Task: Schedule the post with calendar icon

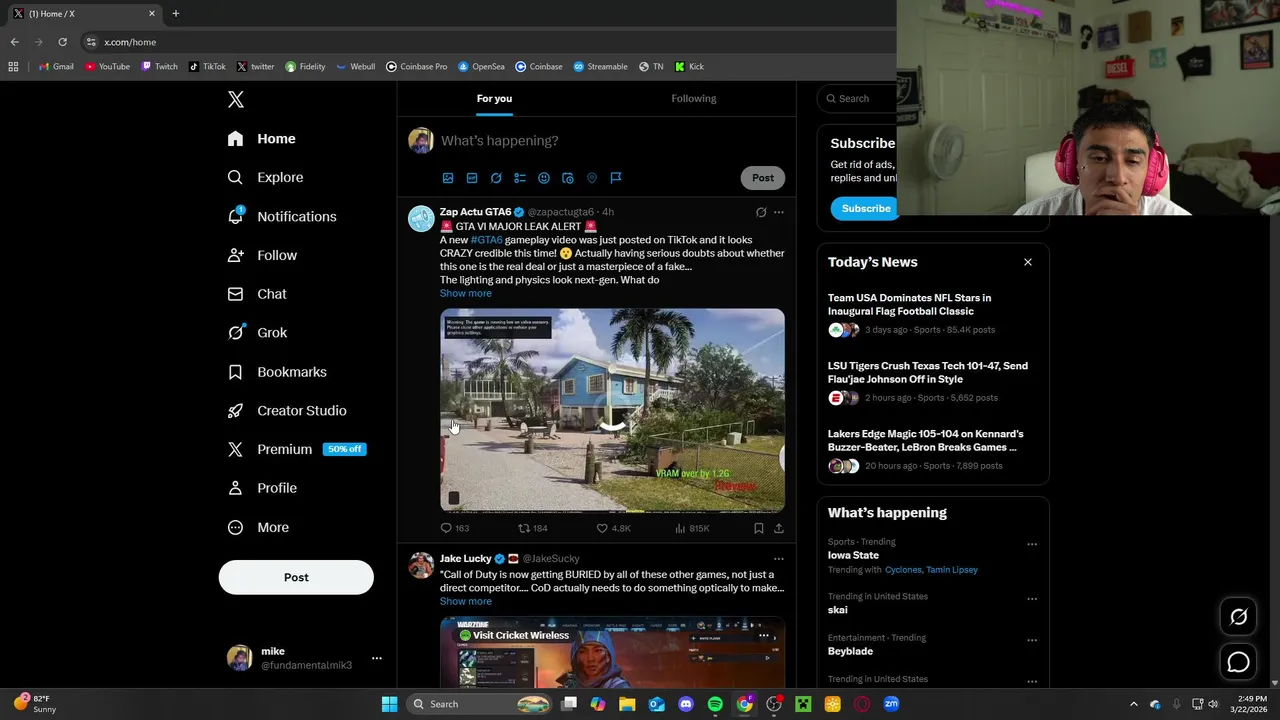Action: coord(568,178)
